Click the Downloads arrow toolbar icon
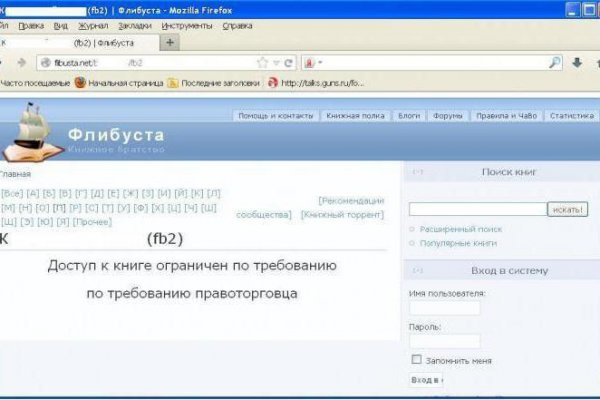600x400 pixels. (x=577, y=62)
